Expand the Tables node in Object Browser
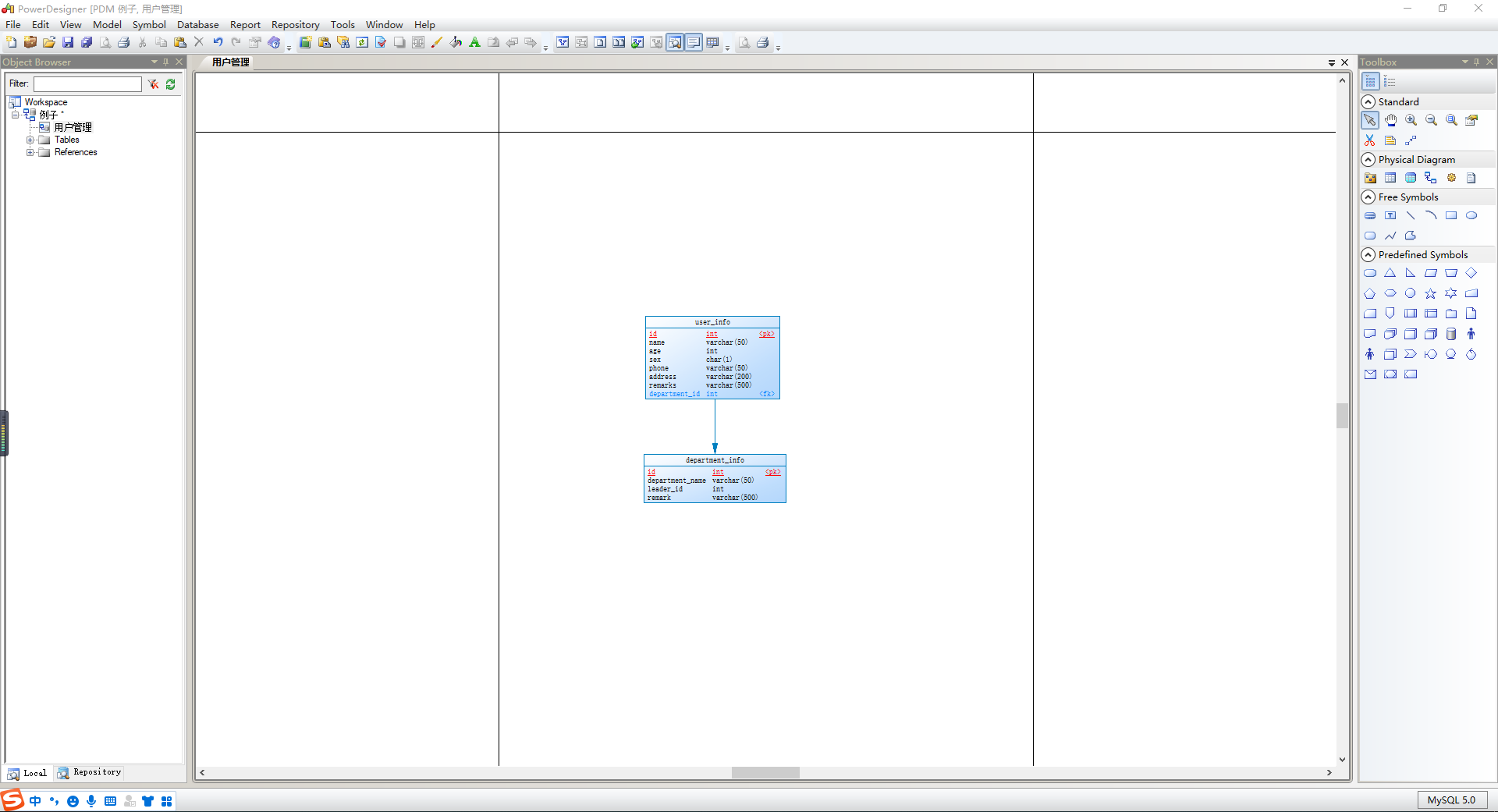Image resolution: width=1498 pixels, height=812 pixels. click(x=31, y=140)
